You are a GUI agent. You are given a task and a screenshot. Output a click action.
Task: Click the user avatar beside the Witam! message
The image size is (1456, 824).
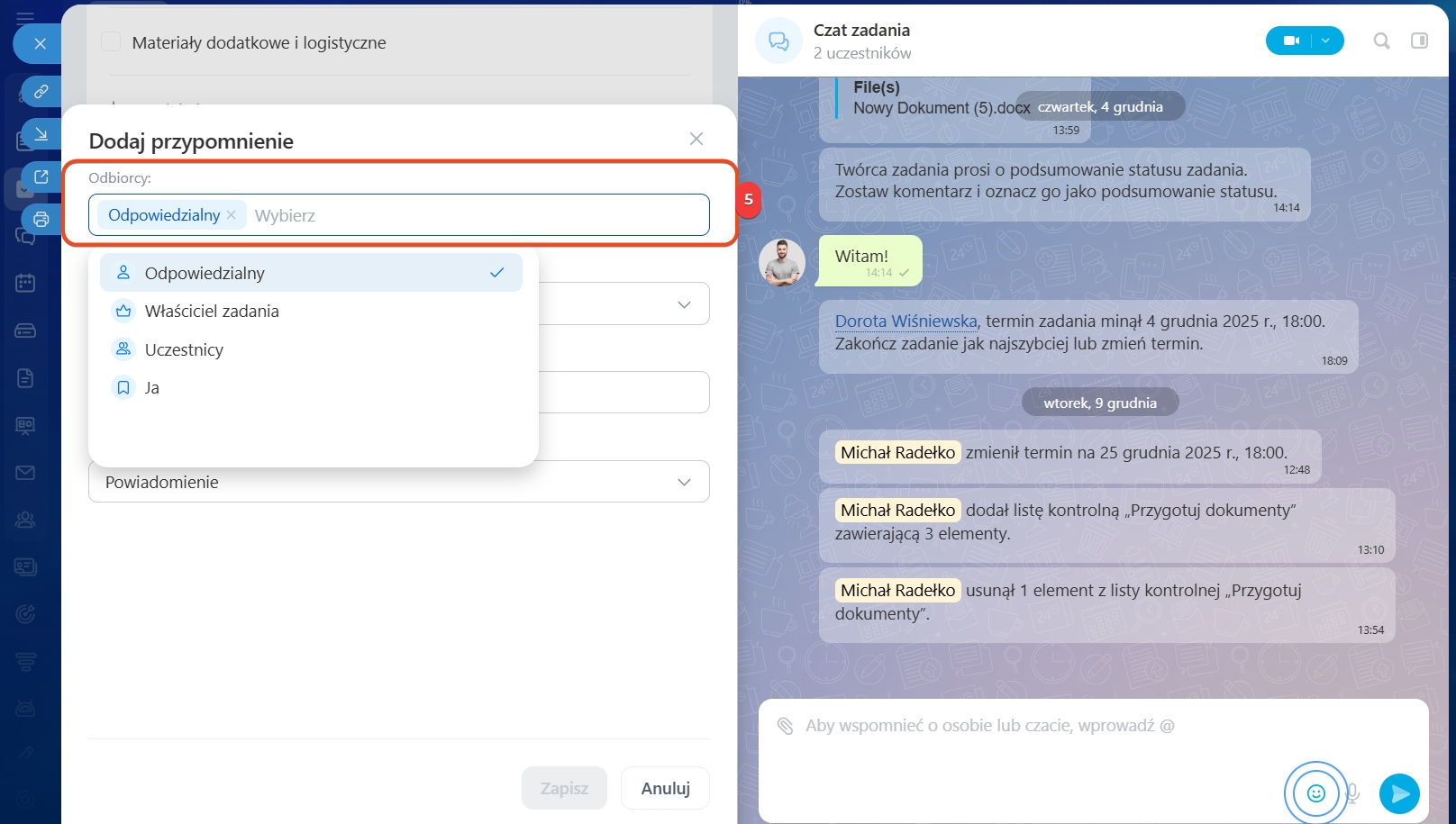point(782,262)
